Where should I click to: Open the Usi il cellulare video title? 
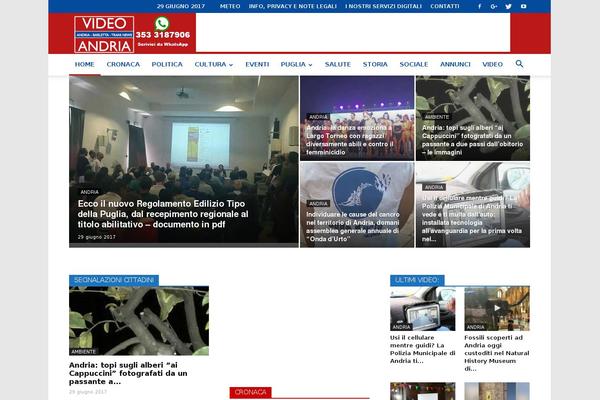422,349
